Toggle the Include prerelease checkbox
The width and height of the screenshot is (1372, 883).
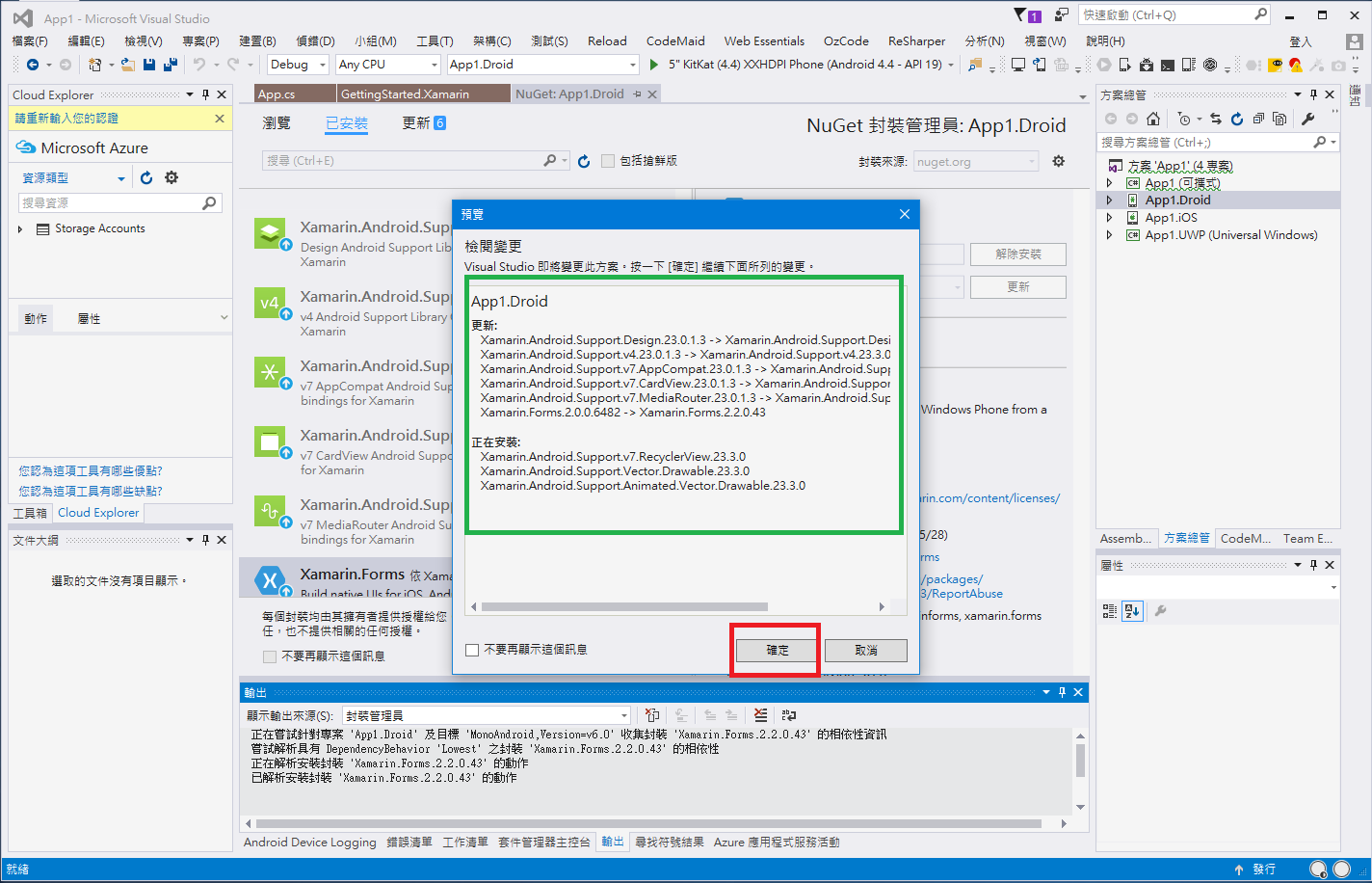608,161
